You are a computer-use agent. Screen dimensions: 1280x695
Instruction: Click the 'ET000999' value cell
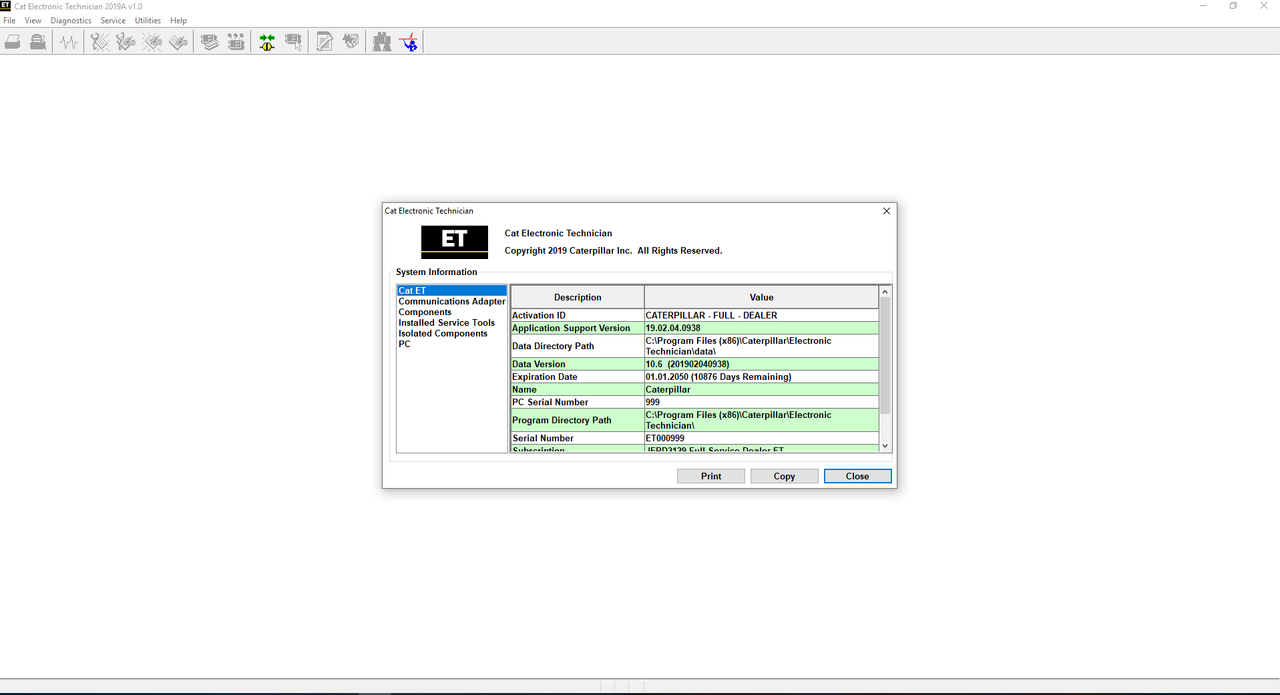761,438
